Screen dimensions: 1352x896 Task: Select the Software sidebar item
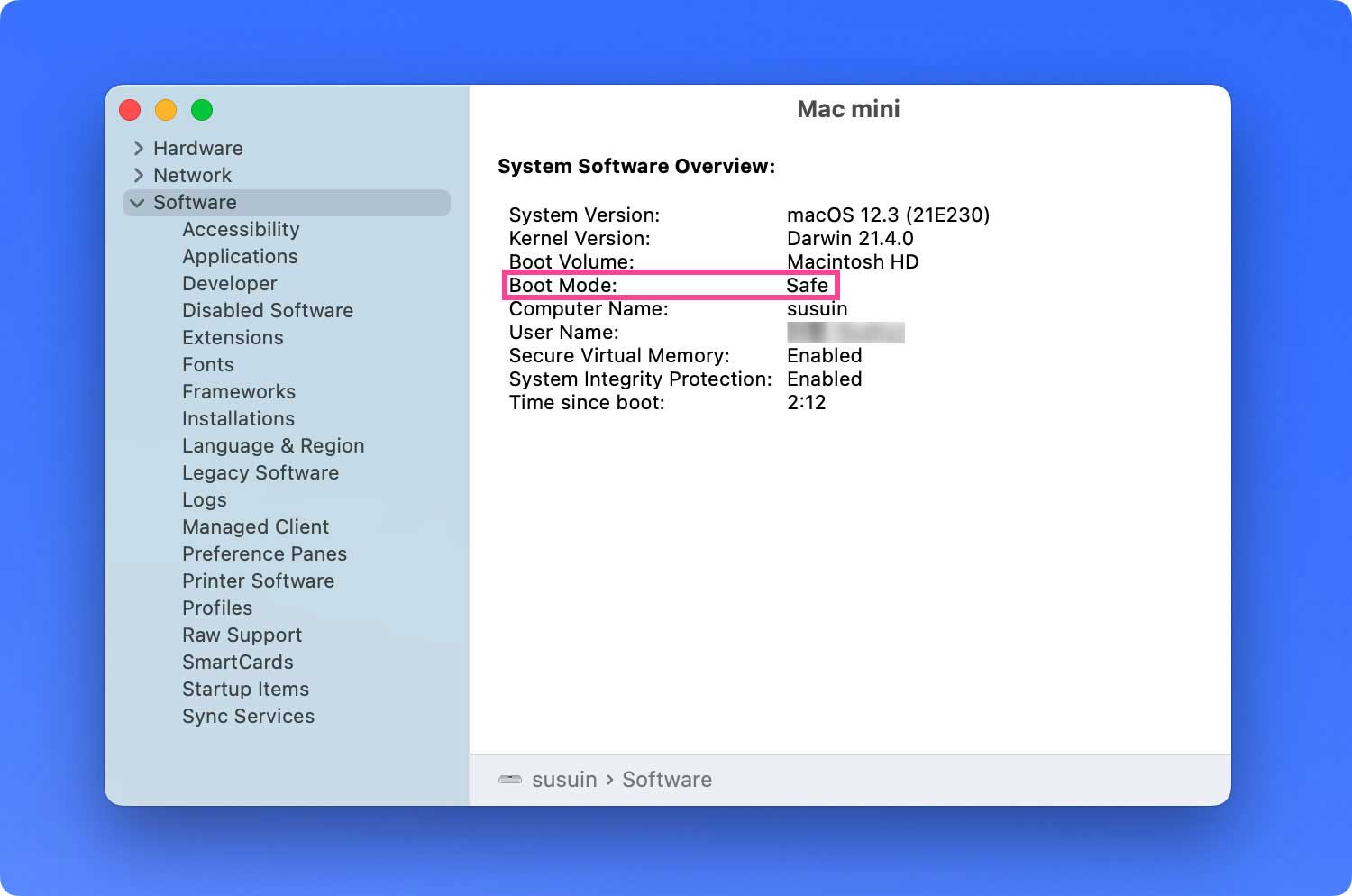pyautogui.click(x=287, y=203)
